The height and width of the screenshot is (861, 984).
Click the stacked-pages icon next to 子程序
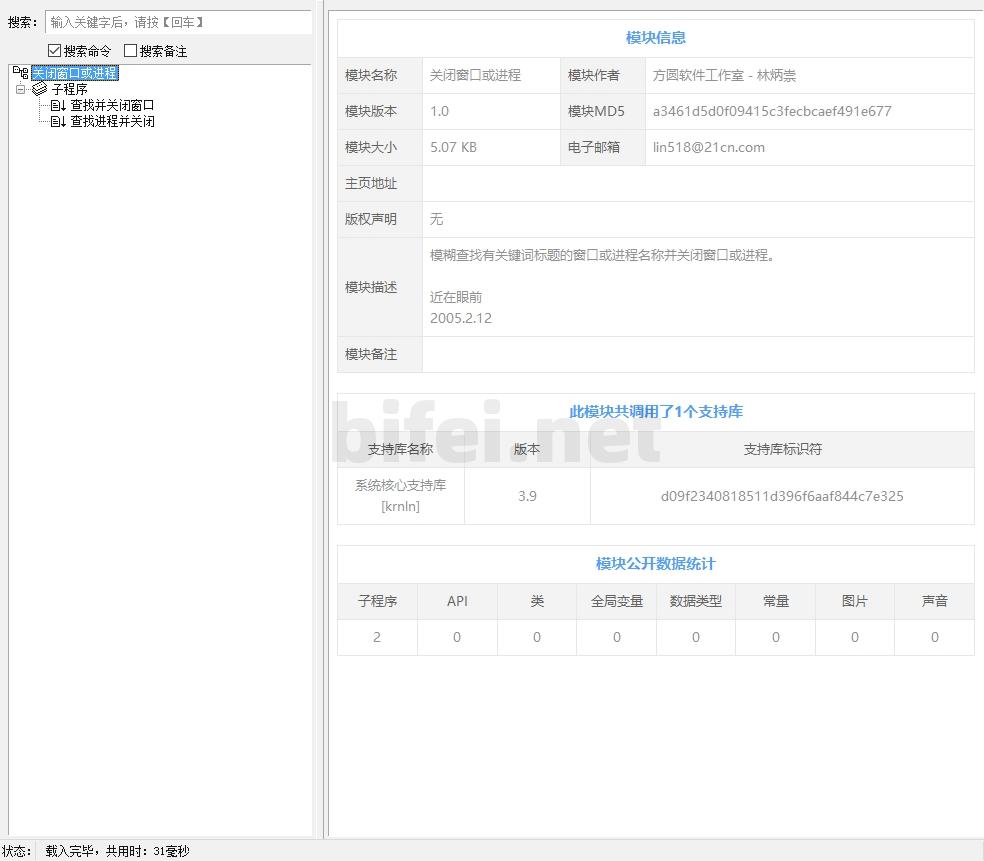(x=40, y=89)
